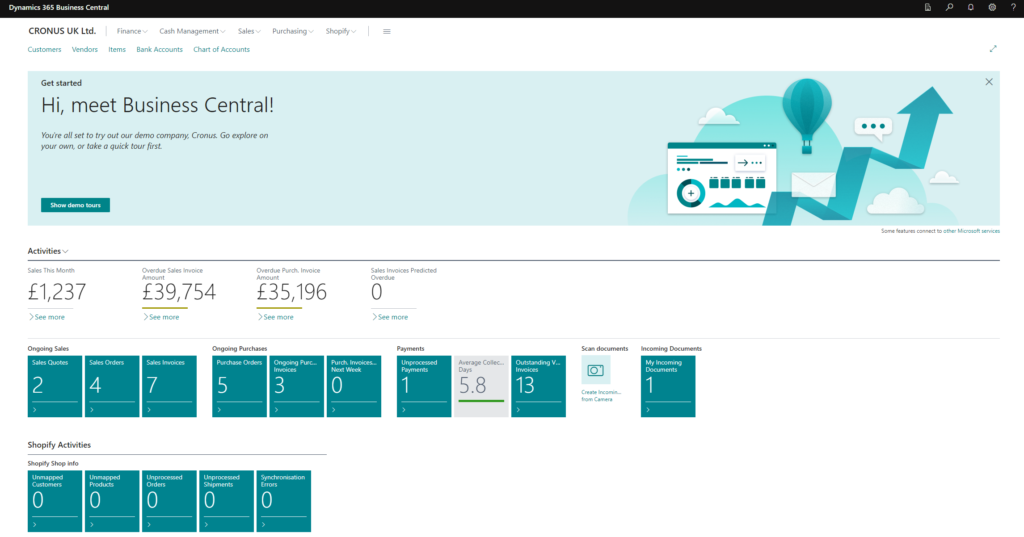This screenshot has height=537, width=1024.
Task: Follow the other Microsoft services link
Action: (x=971, y=231)
